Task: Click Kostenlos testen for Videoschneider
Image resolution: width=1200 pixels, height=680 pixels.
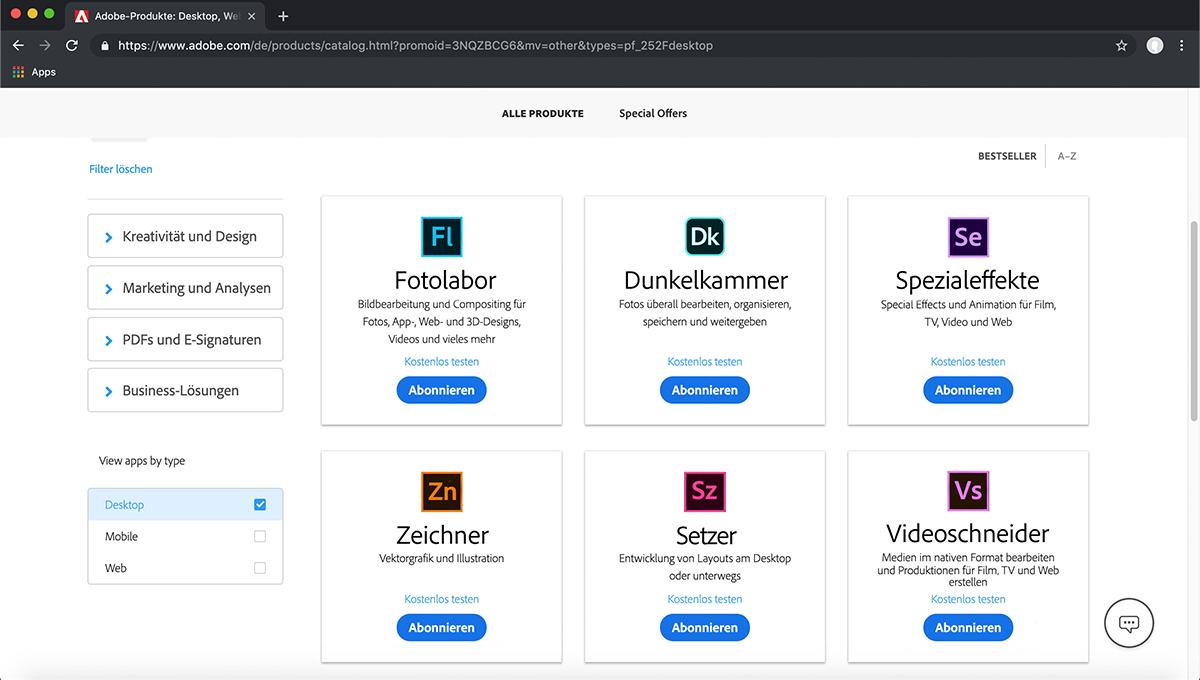Action: [x=968, y=599]
